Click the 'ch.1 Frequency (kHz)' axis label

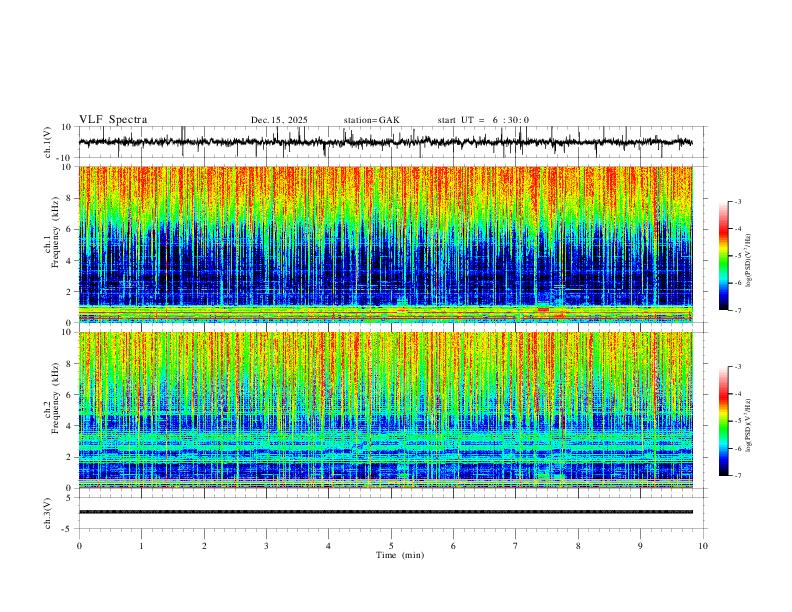click(x=51, y=233)
